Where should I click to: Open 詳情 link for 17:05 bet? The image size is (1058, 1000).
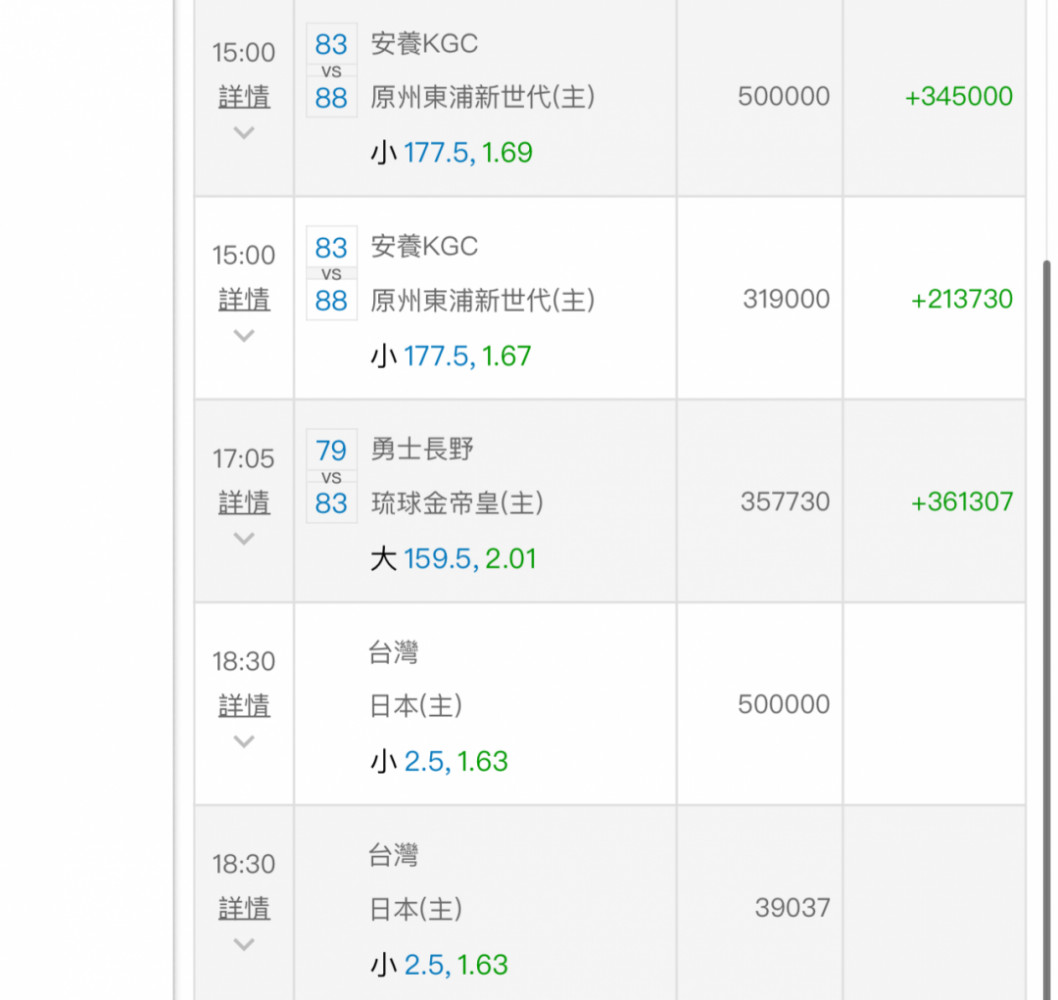(x=244, y=503)
